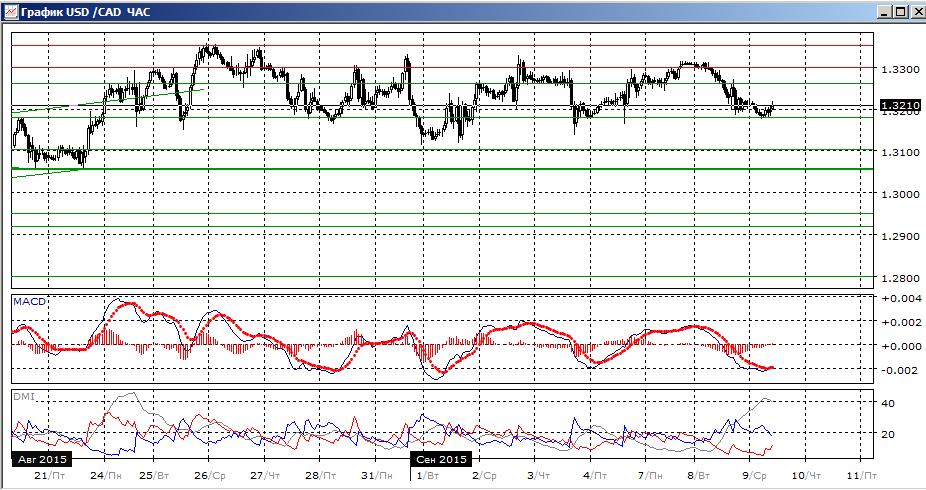Click the -0.002 MACD scale value
Image resolution: width=926 pixels, height=490 pixels.
tap(900, 370)
